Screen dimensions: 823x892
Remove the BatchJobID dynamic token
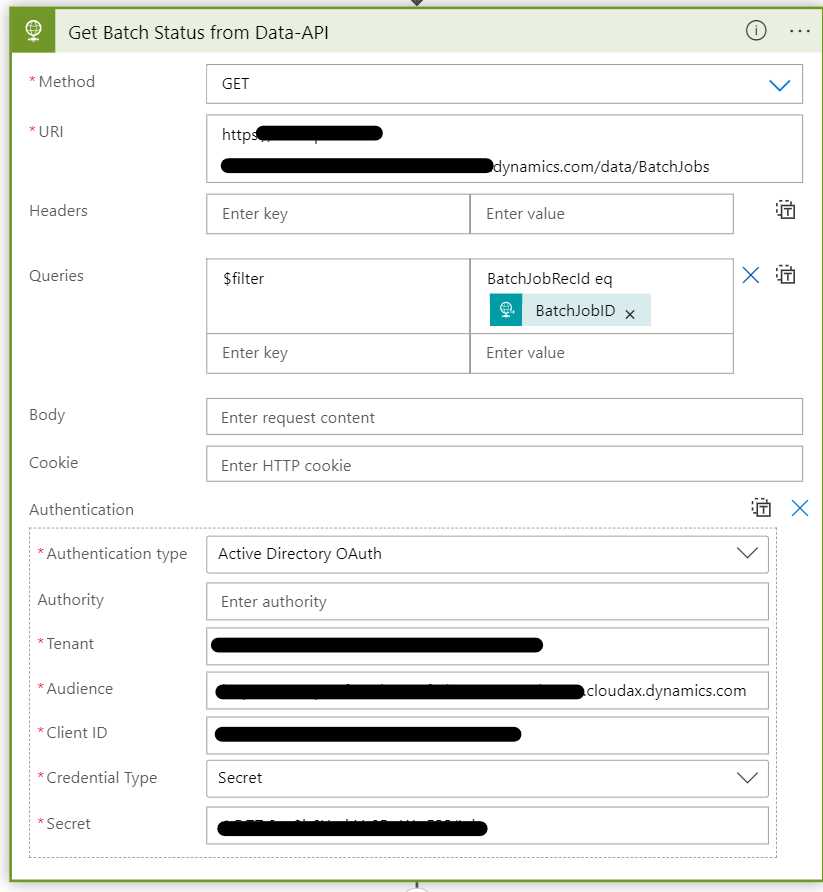[x=630, y=314]
